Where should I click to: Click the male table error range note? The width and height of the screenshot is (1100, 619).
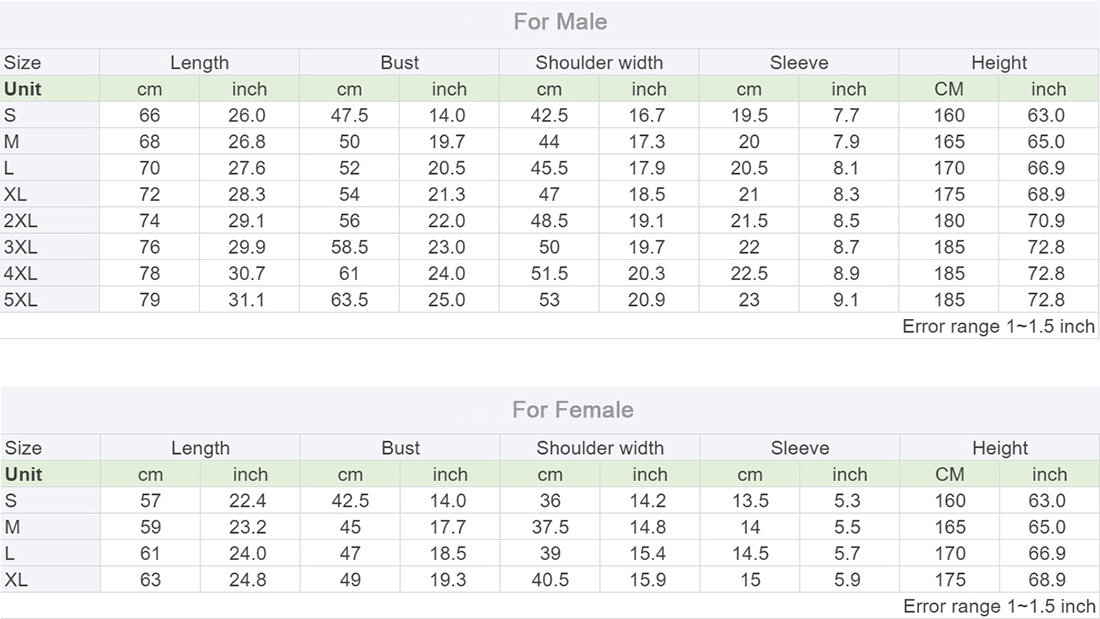997,326
